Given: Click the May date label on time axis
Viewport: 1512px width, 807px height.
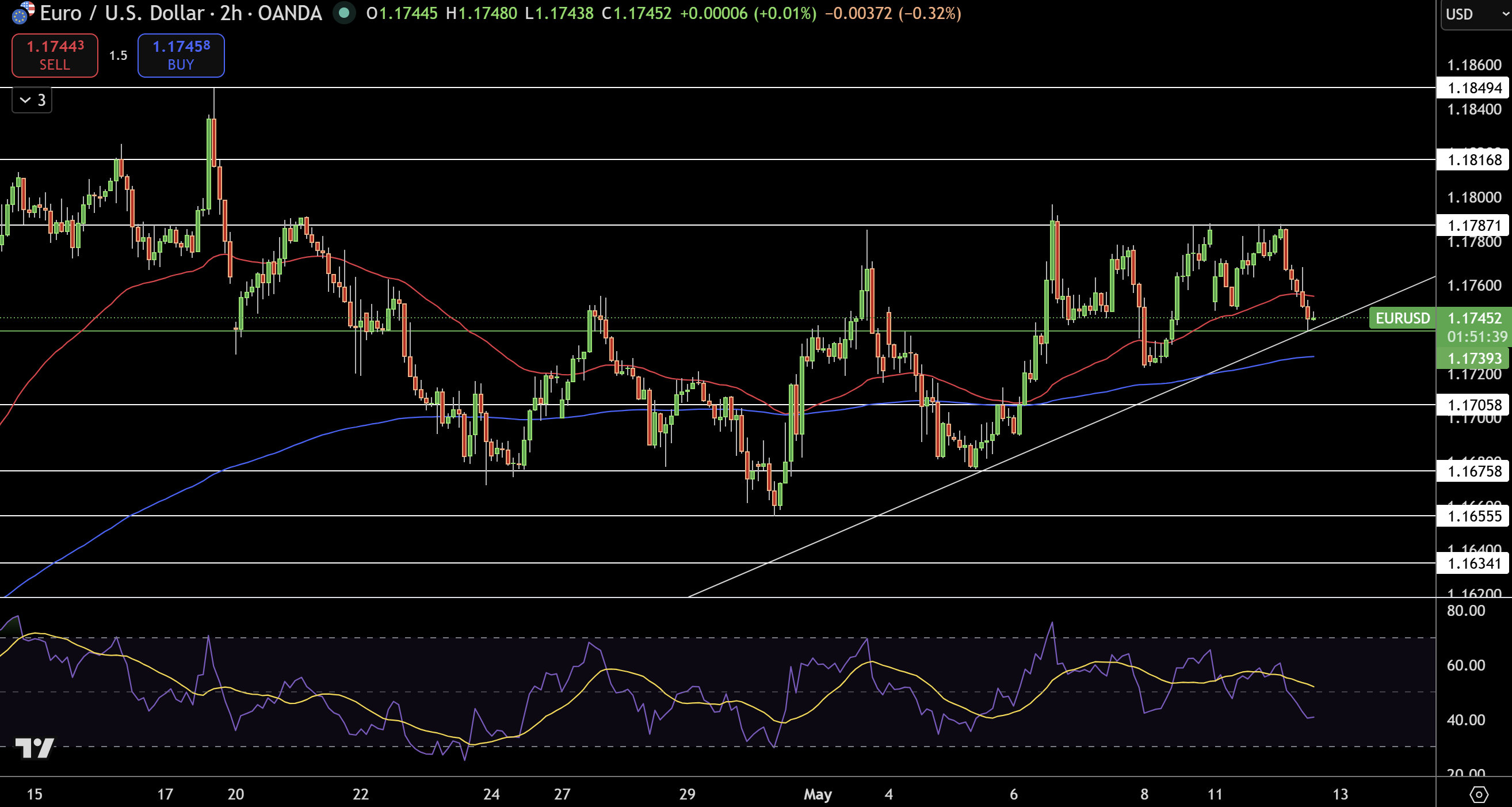Looking at the screenshot, I should (818, 794).
